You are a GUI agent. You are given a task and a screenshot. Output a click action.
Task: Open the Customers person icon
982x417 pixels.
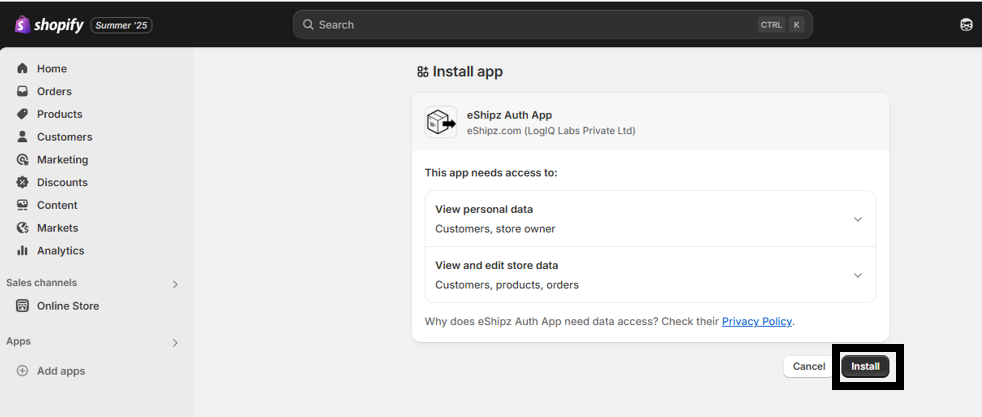click(x=23, y=136)
